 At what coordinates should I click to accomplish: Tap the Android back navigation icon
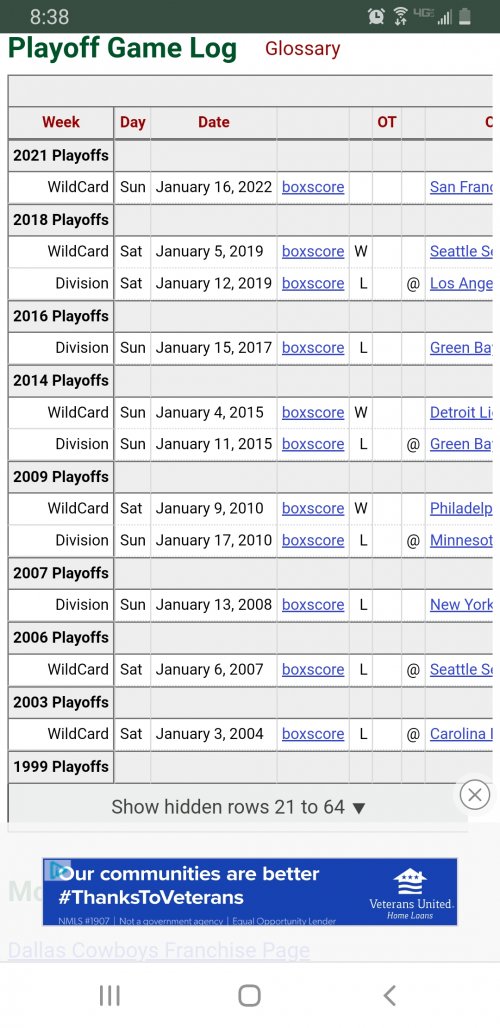click(389, 995)
